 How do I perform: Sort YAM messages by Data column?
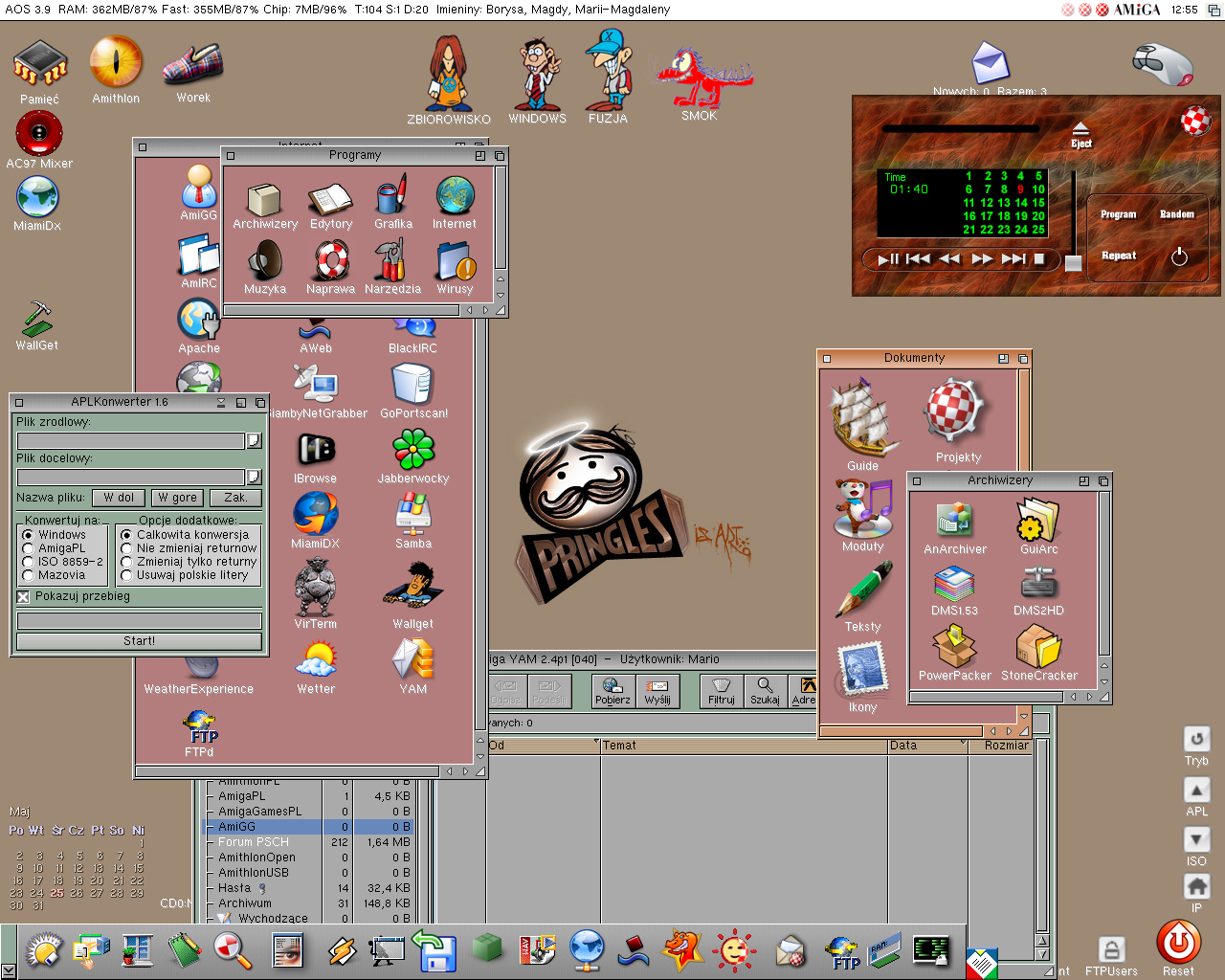(x=926, y=746)
